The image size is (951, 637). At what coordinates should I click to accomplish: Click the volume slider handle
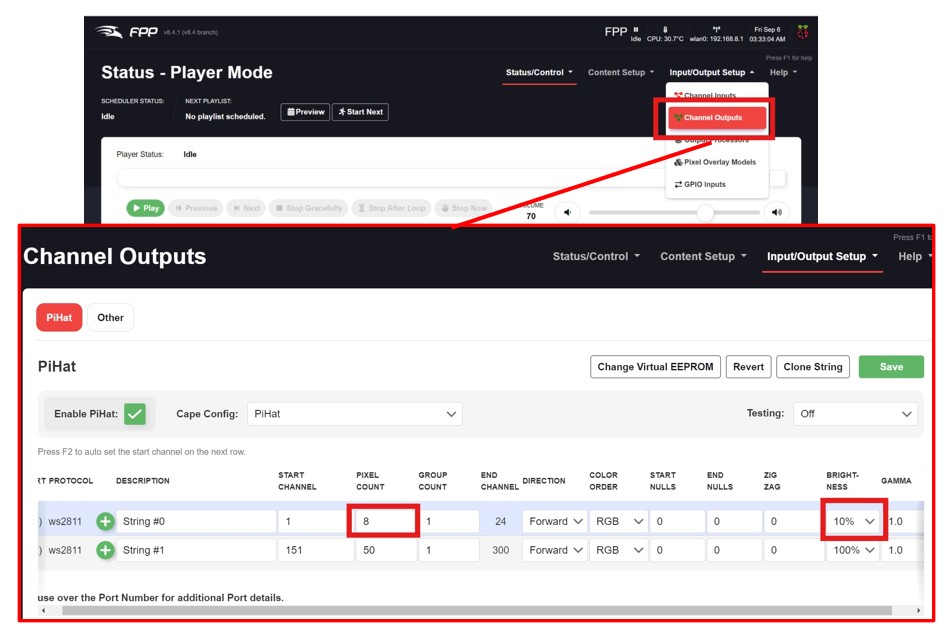point(706,212)
